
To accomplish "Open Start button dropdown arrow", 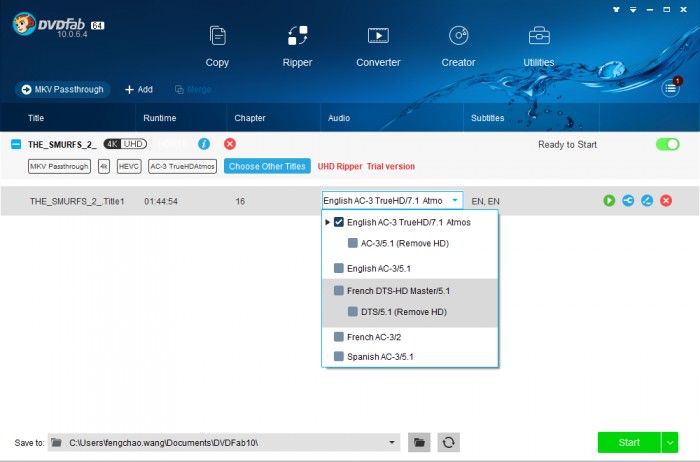I will (x=670, y=442).
